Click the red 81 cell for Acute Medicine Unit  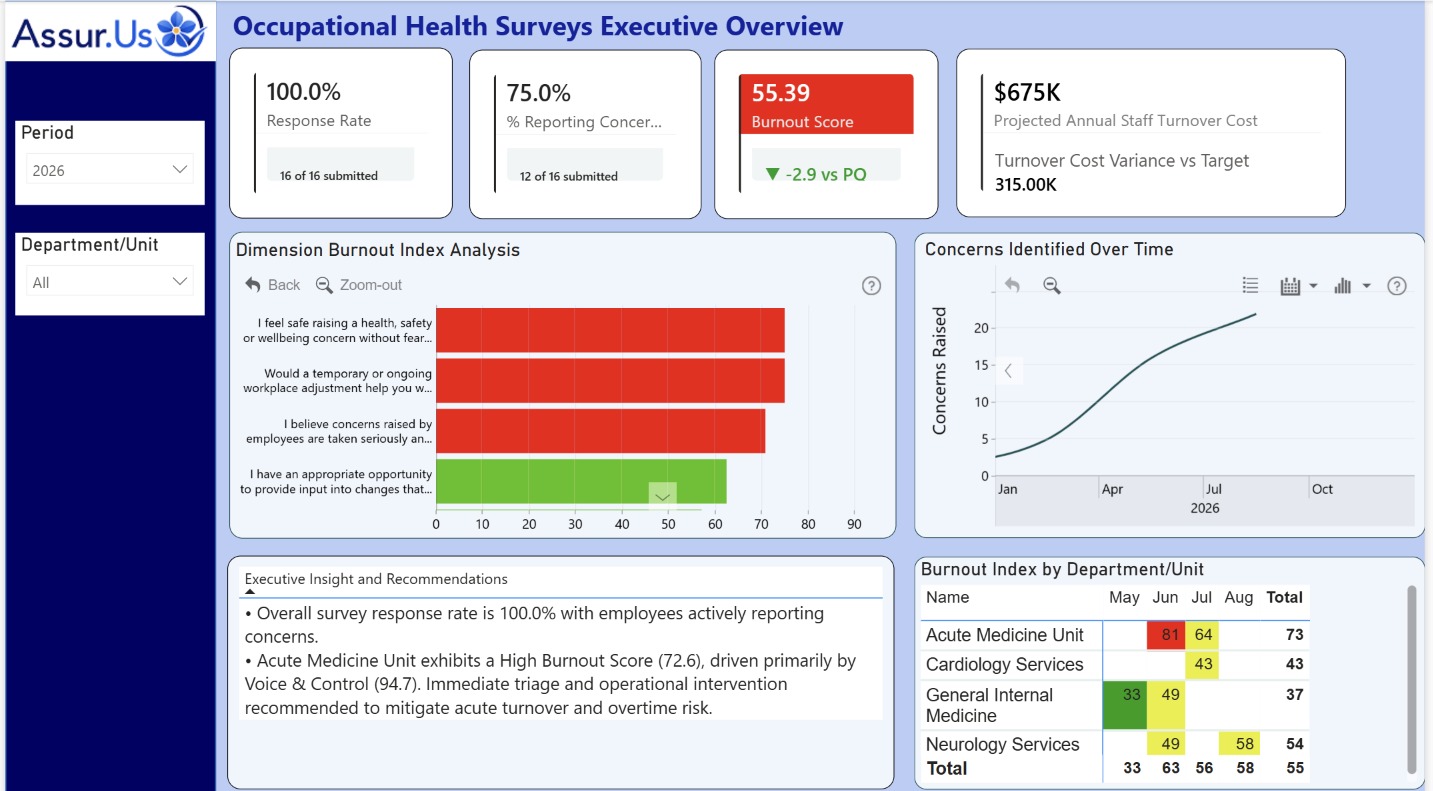[x=1165, y=635]
